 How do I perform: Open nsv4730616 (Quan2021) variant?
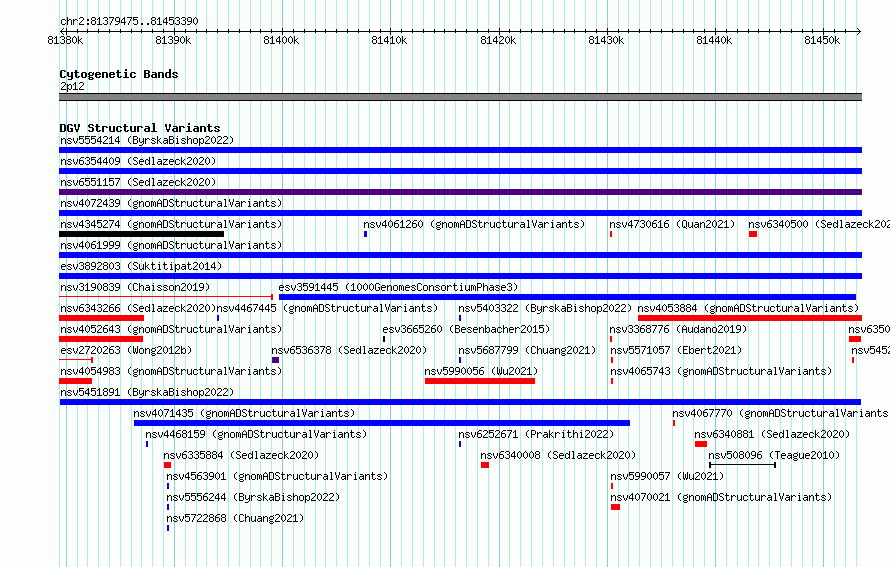[x=672, y=224]
